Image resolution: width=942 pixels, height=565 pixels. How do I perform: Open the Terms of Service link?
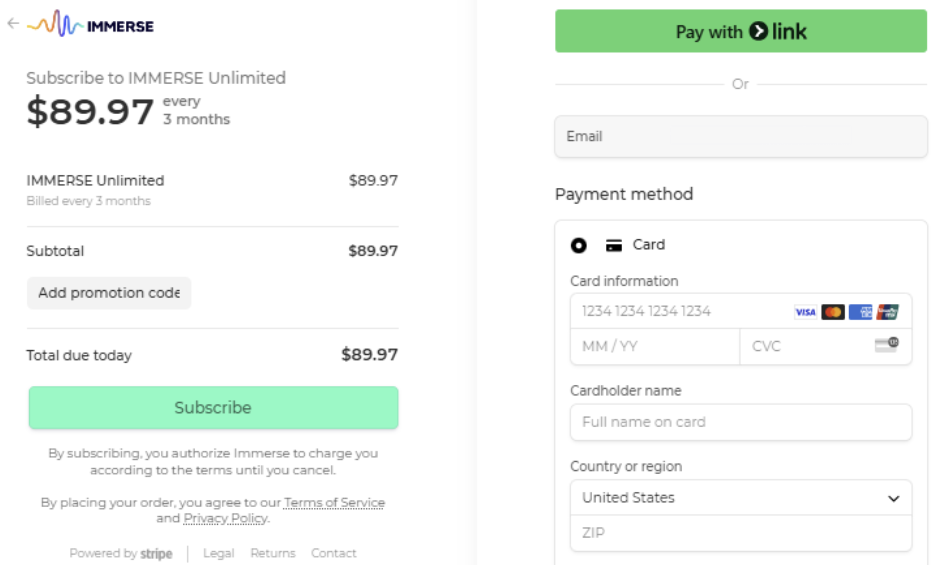tap(334, 503)
